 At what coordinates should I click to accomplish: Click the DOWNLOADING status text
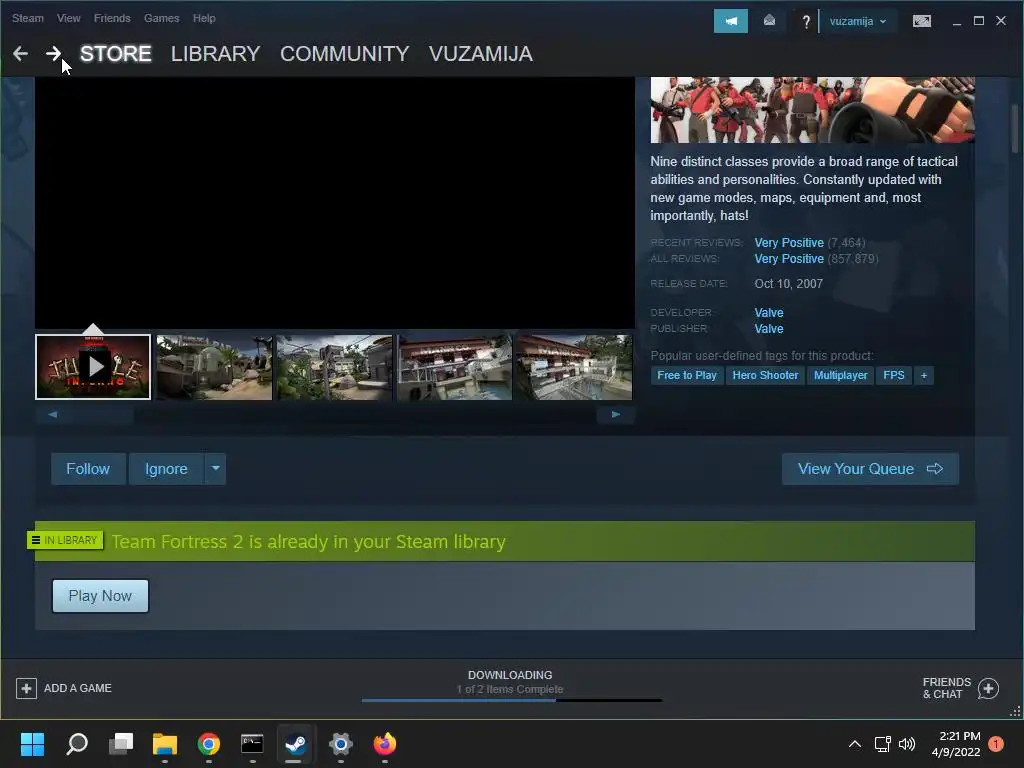(x=510, y=675)
